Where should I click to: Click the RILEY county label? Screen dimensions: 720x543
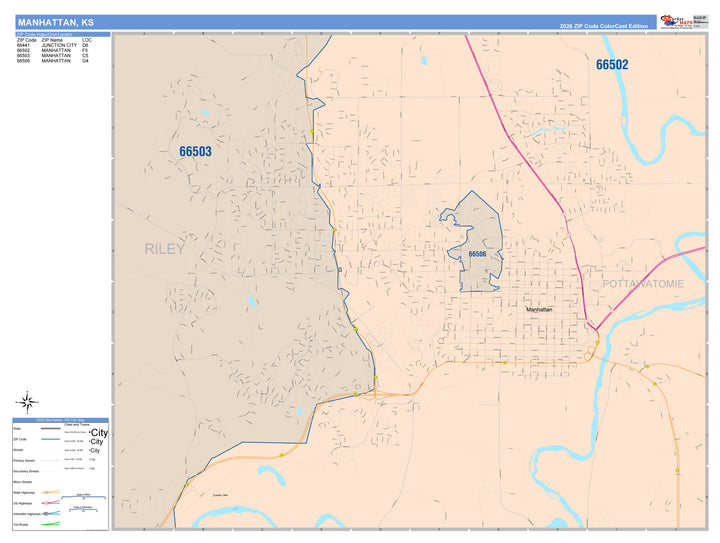(164, 249)
